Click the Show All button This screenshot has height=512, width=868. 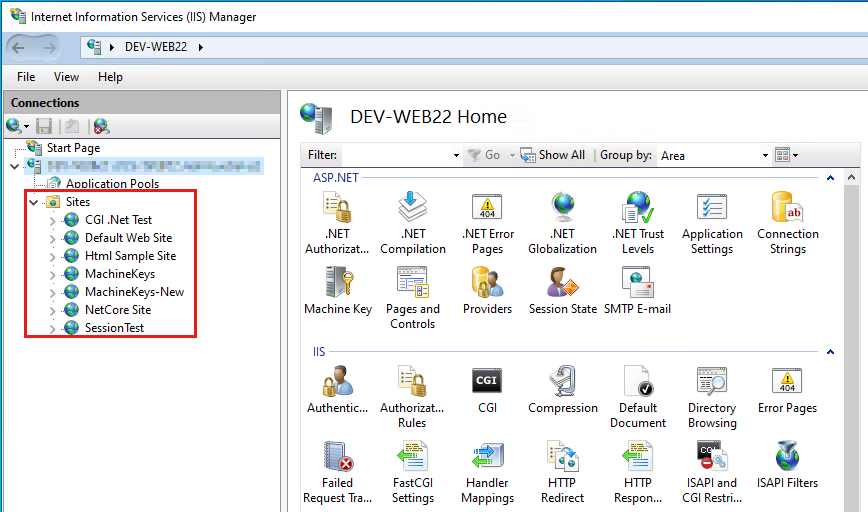[x=553, y=155]
